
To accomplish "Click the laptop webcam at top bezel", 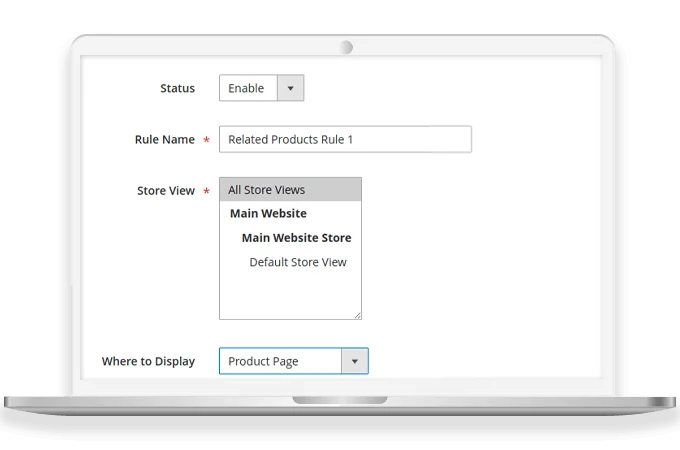I will (x=345, y=47).
